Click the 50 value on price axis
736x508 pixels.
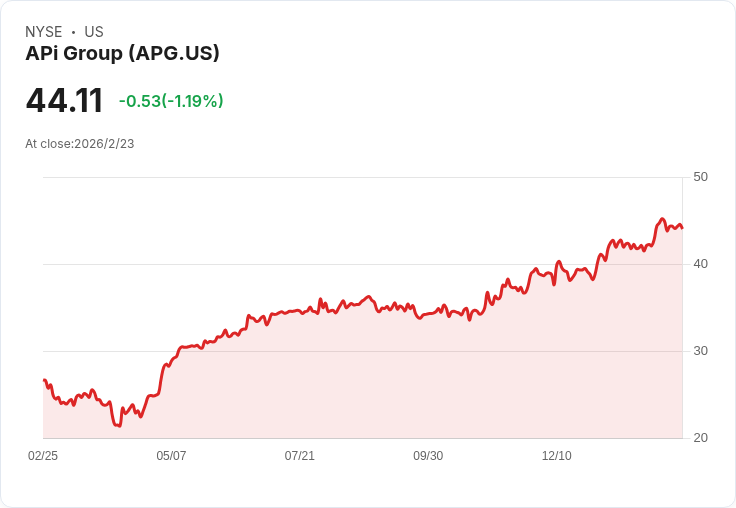[700, 177]
